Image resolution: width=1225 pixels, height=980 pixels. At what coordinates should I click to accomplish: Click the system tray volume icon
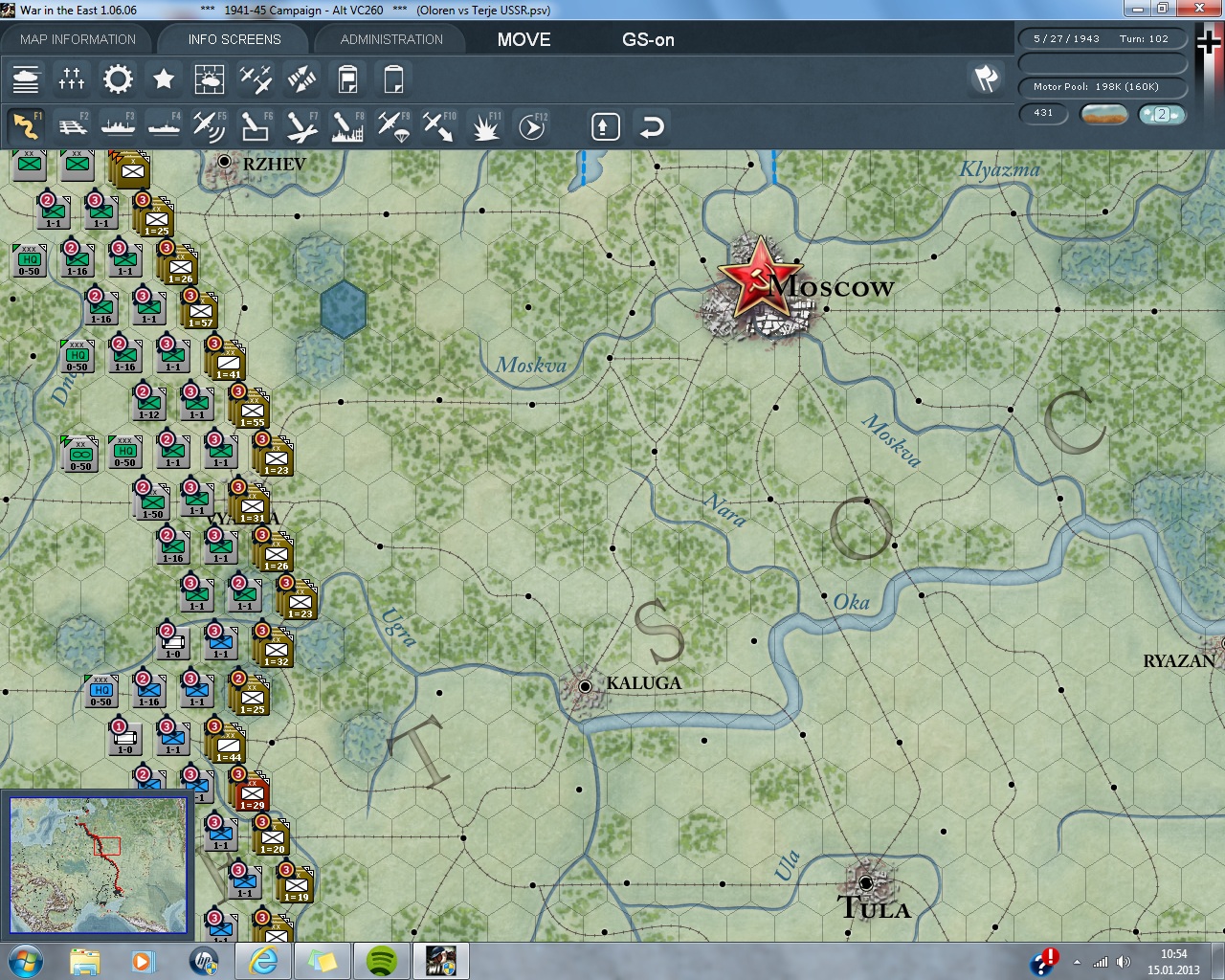coord(1123,962)
